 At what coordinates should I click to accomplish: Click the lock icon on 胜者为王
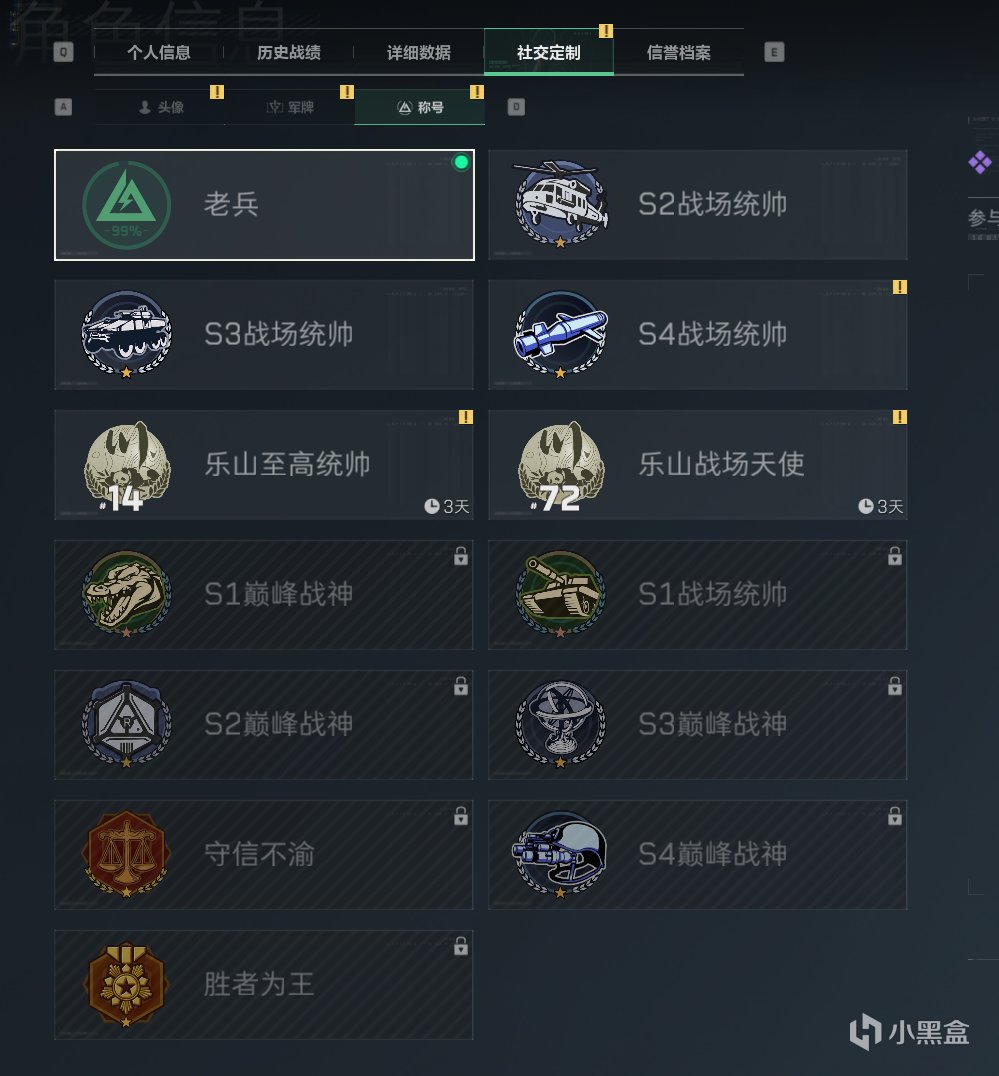pos(461,946)
